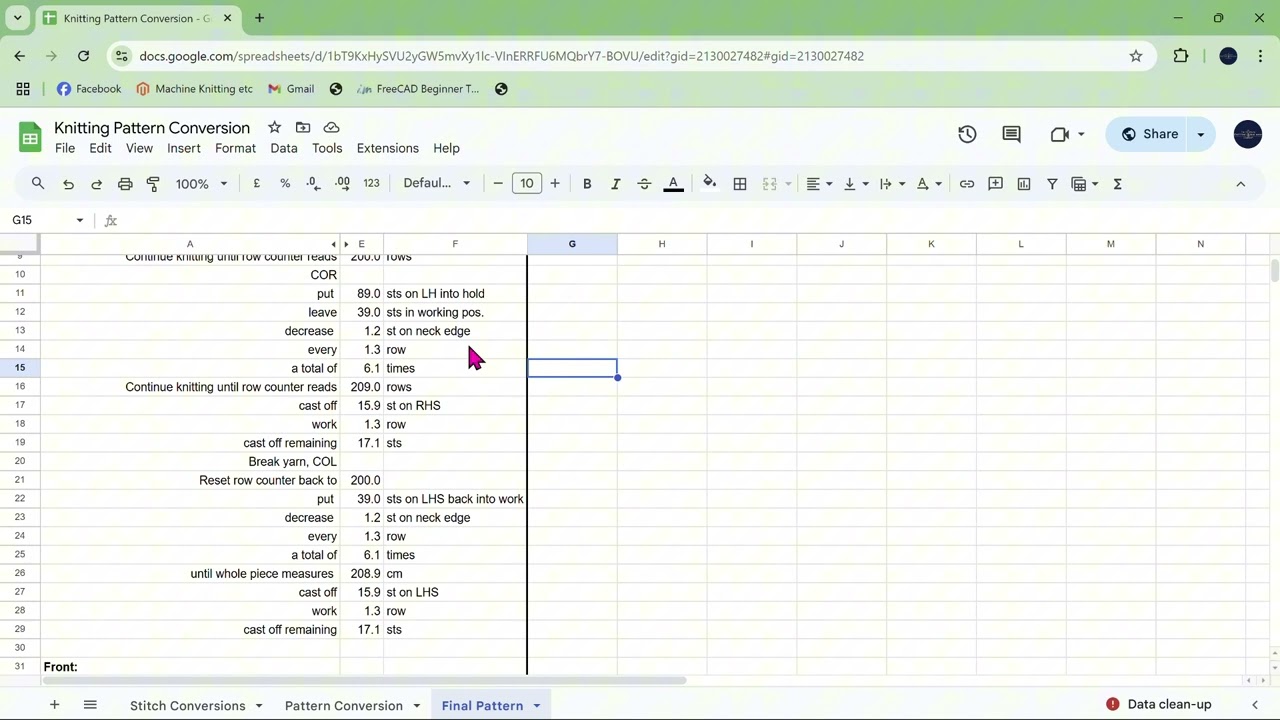Click the Name box G15
This screenshot has height=720, width=1280.
(48, 220)
